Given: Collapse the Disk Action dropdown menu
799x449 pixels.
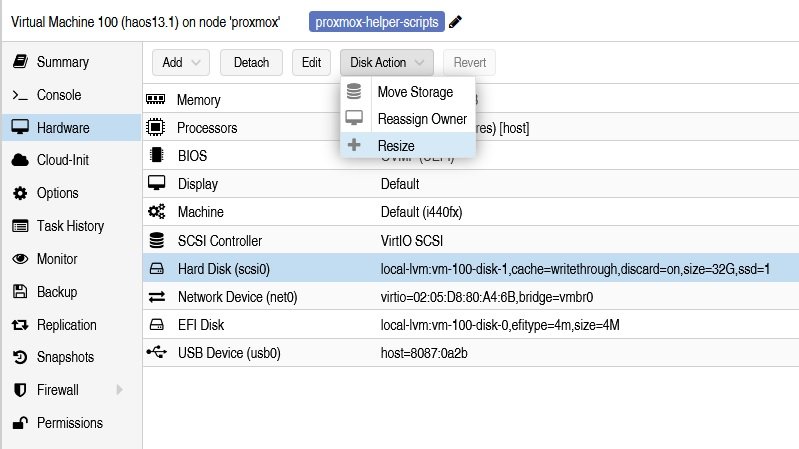Looking at the screenshot, I should [387, 62].
